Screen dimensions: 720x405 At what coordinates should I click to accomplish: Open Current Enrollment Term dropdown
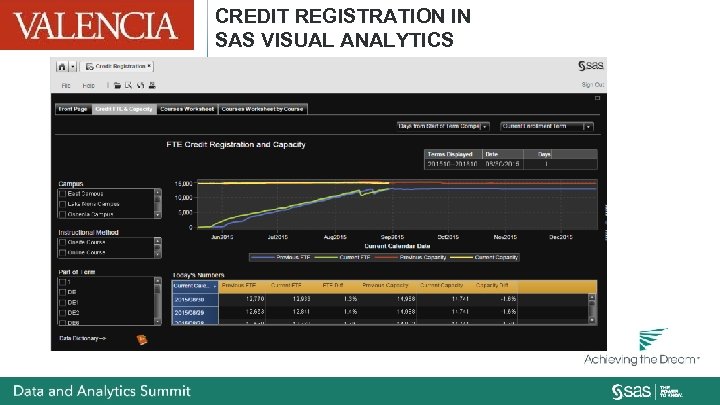pos(546,126)
